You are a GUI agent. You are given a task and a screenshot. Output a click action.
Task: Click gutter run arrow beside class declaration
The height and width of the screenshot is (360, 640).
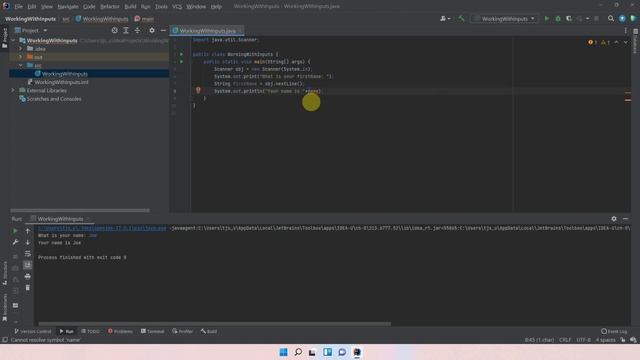tap(182, 54)
